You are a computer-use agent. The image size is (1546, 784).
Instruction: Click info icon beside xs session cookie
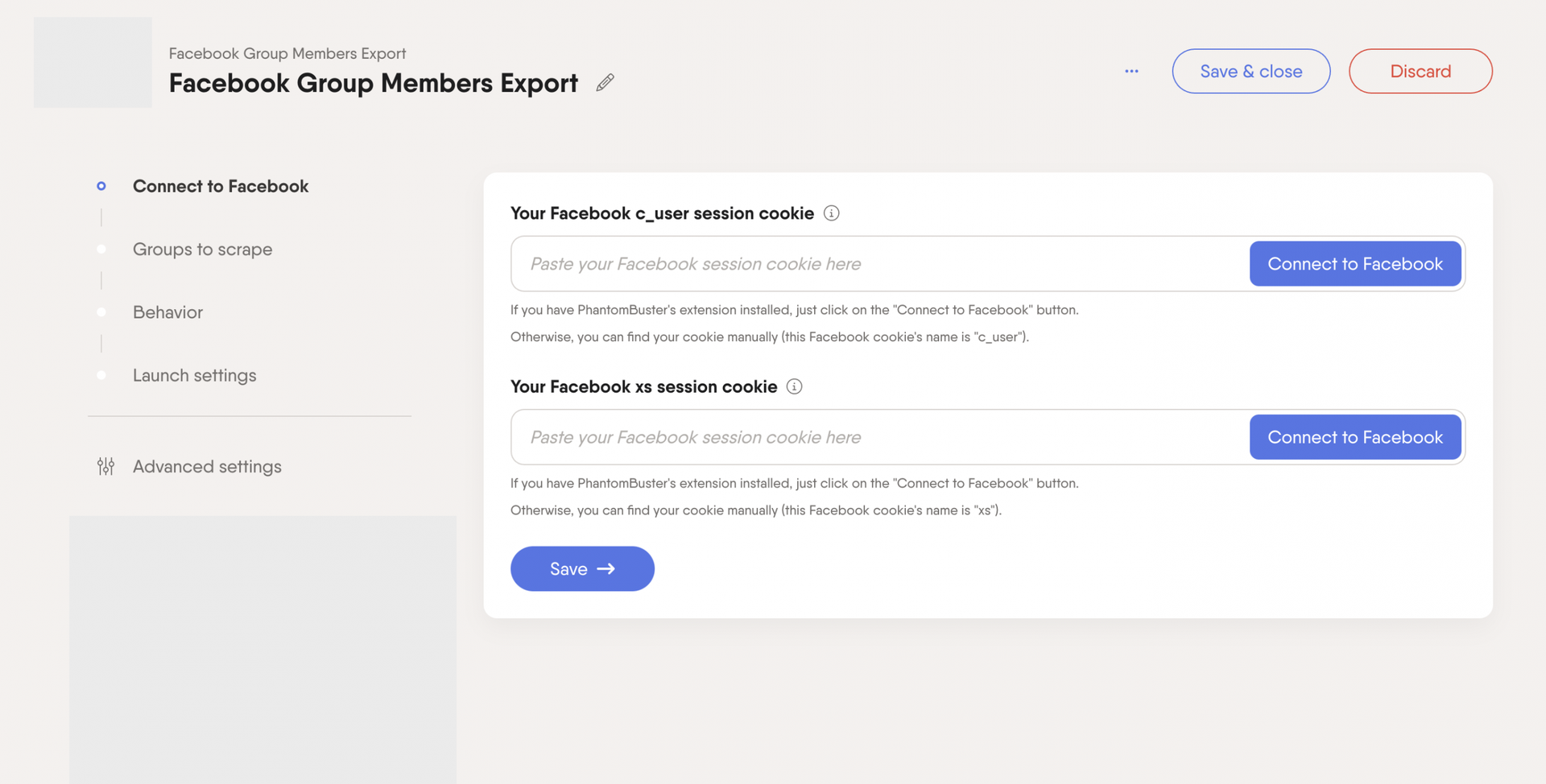point(795,386)
